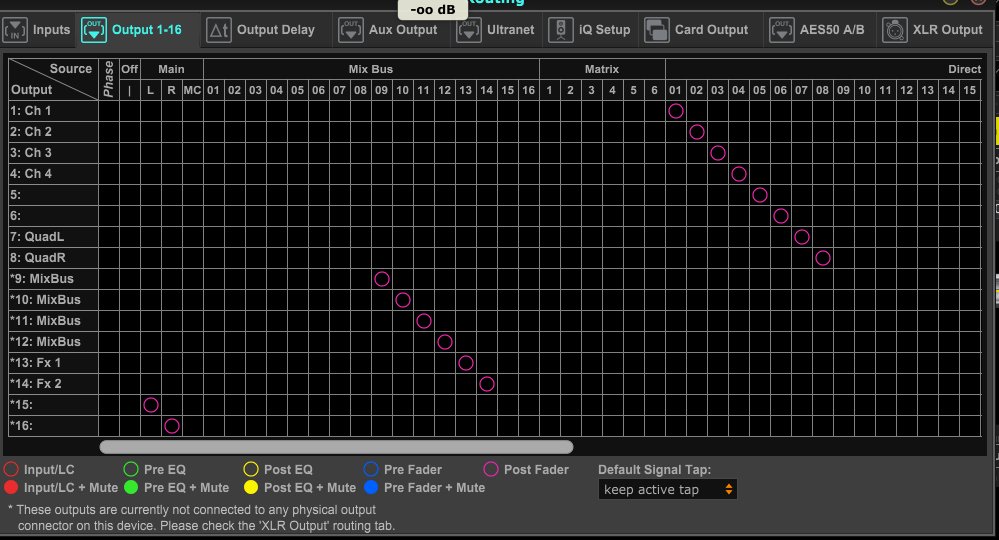The image size is (999, 540).
Task: Toggle Ch 3 routing to Direct 03
Action: pos(718,153)
